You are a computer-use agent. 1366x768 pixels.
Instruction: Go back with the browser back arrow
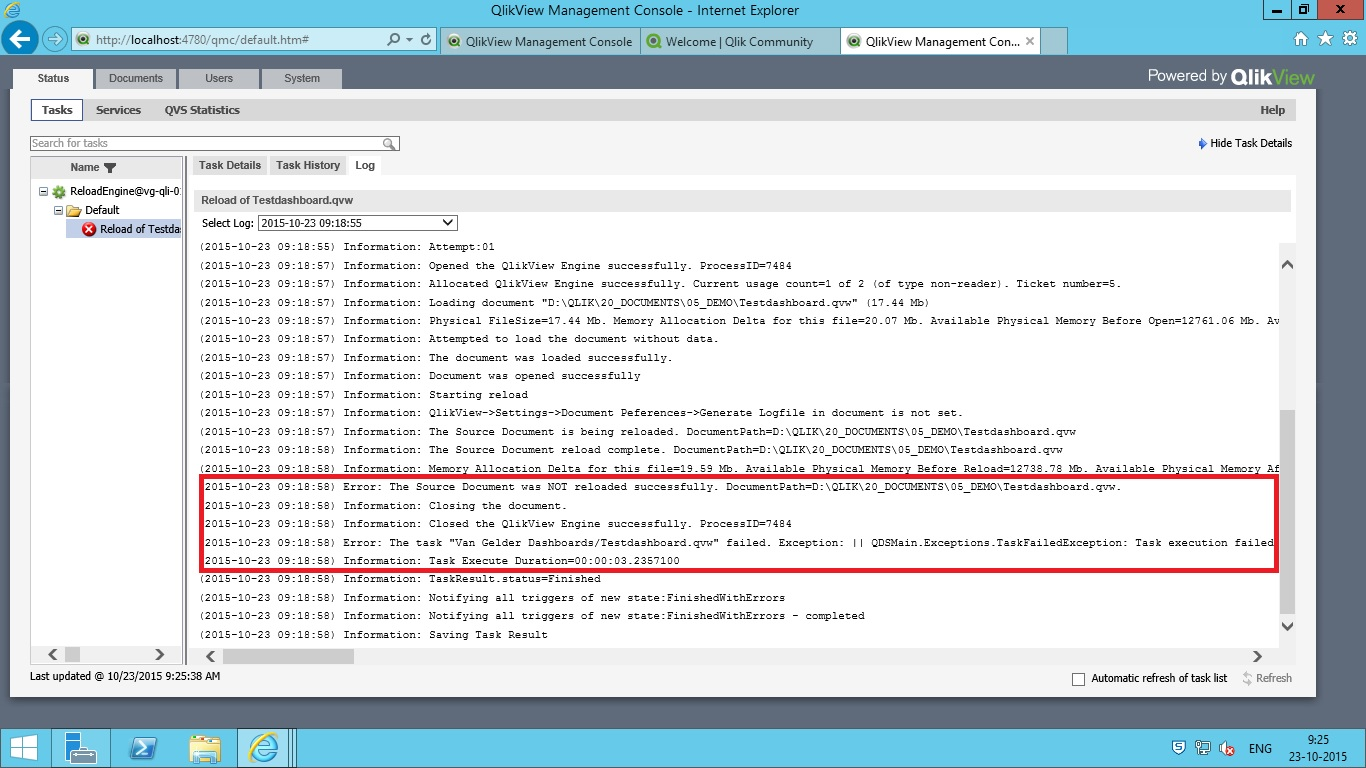(22, 39)
